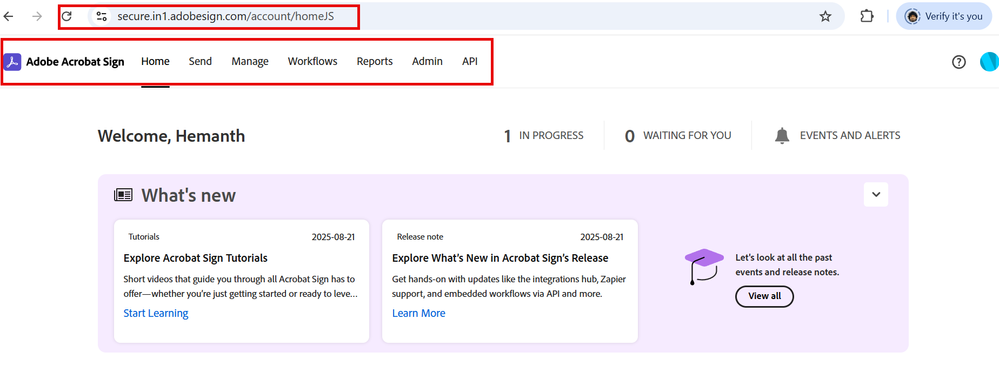Screen dimensions: 999x377
Task: Bookmark this page with the star icon
Action: point(825,17)
